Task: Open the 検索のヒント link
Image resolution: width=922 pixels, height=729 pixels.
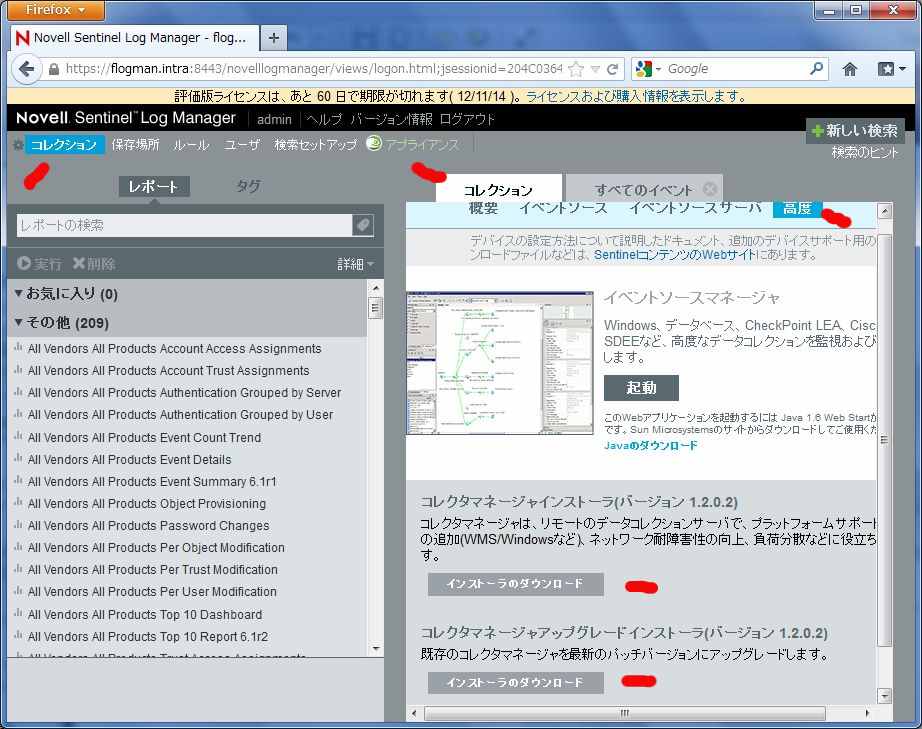Action: point(865,153)
